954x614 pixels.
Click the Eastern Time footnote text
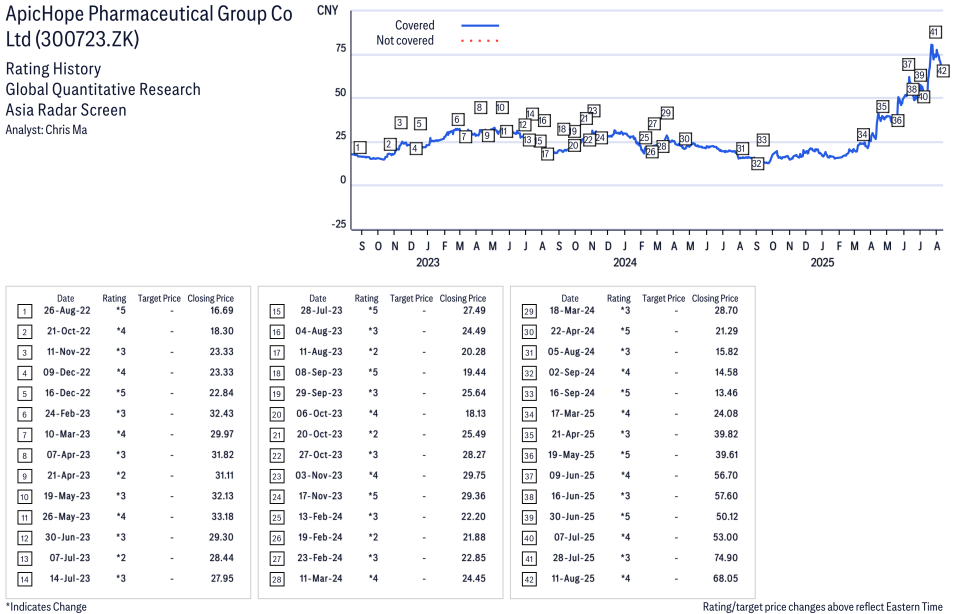pyautogui.click(x=823, y=607)
